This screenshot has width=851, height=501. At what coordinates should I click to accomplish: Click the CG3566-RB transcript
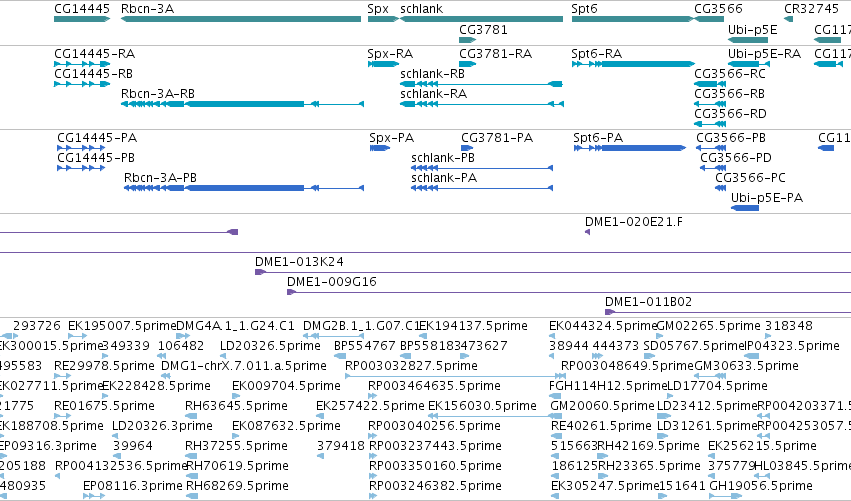coord(710,104)
